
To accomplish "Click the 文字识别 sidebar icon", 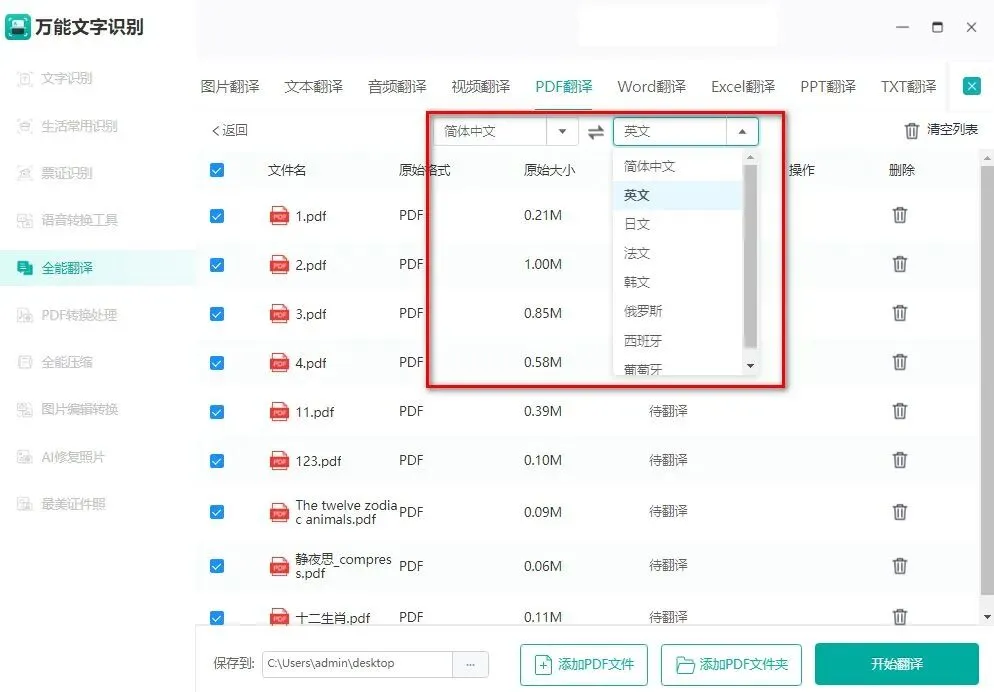I will pos(24,79).
